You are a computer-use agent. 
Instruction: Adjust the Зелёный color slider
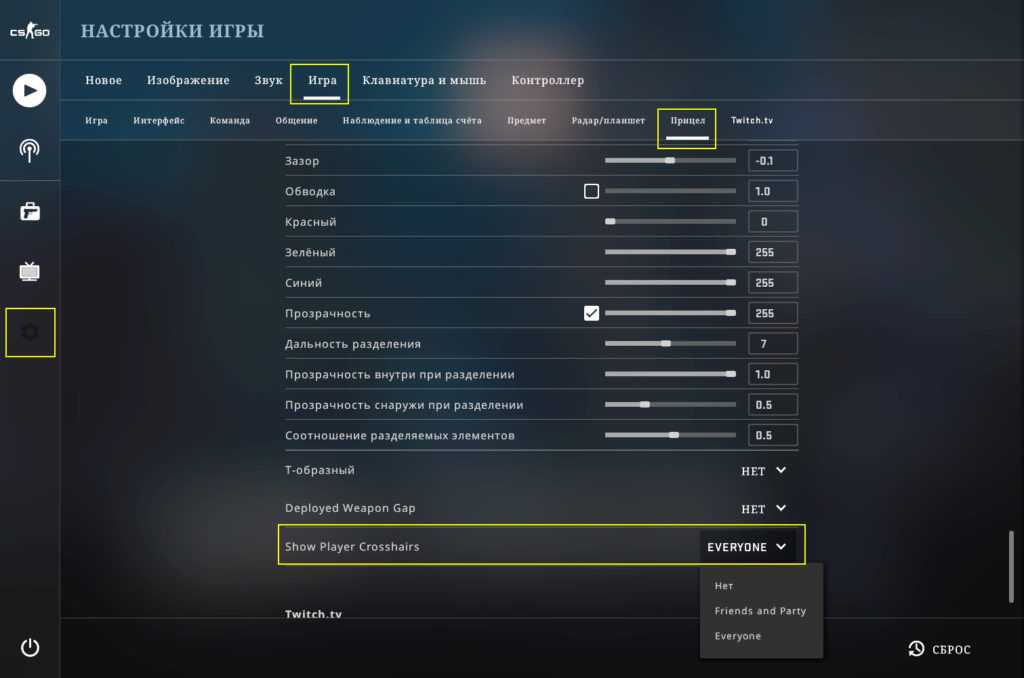pos(670,252)
